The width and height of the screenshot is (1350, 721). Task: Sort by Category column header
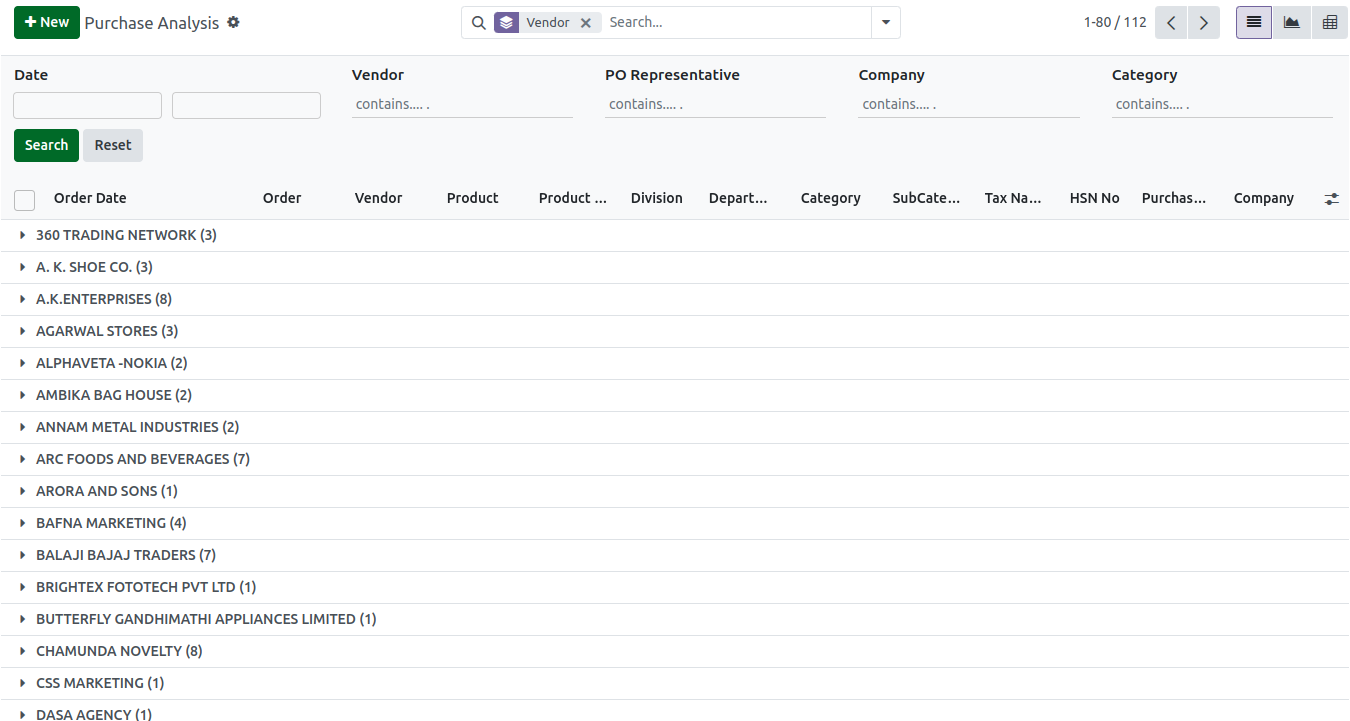(830, 198)
